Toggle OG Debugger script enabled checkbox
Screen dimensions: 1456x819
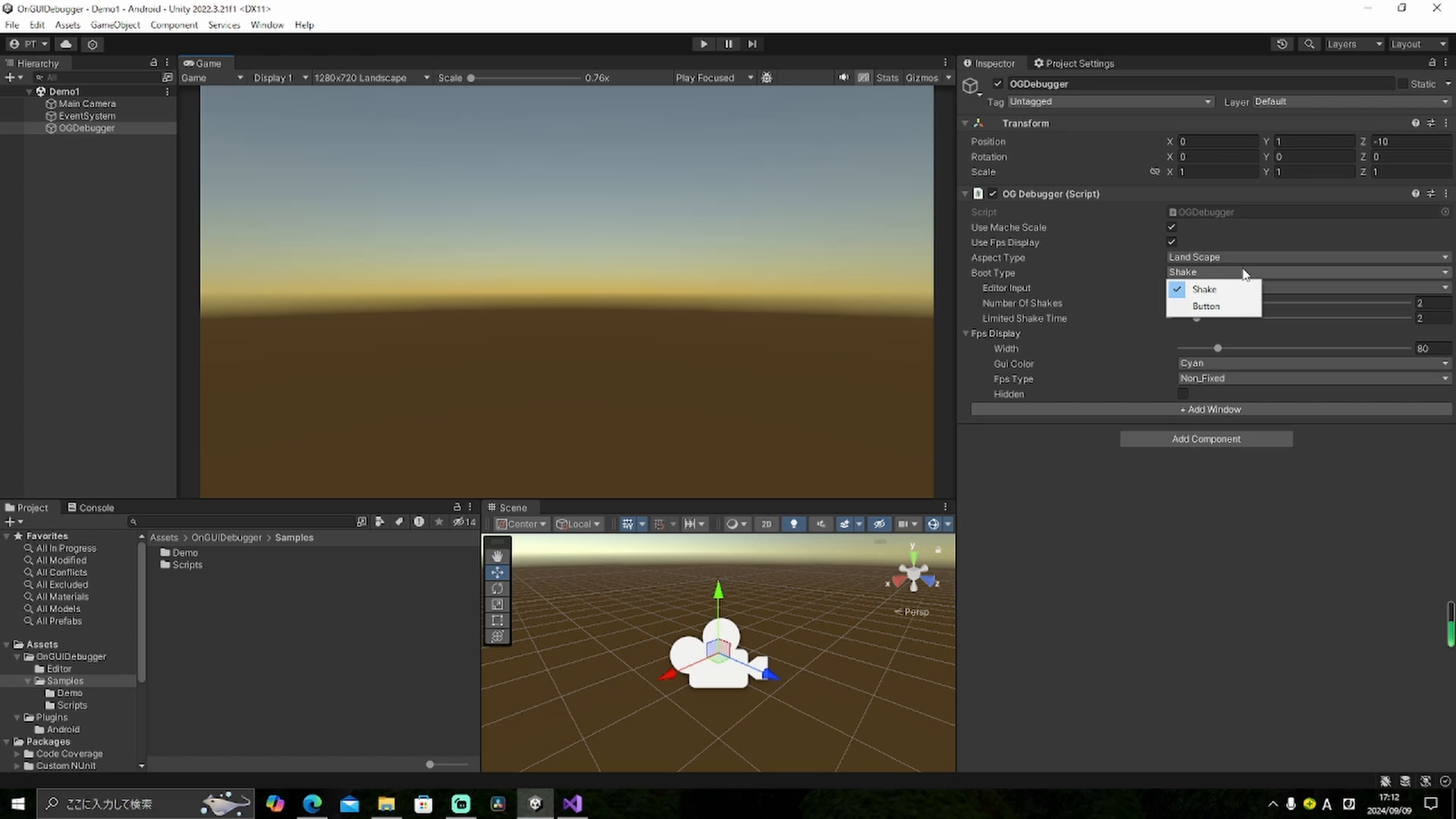[993, 193]
